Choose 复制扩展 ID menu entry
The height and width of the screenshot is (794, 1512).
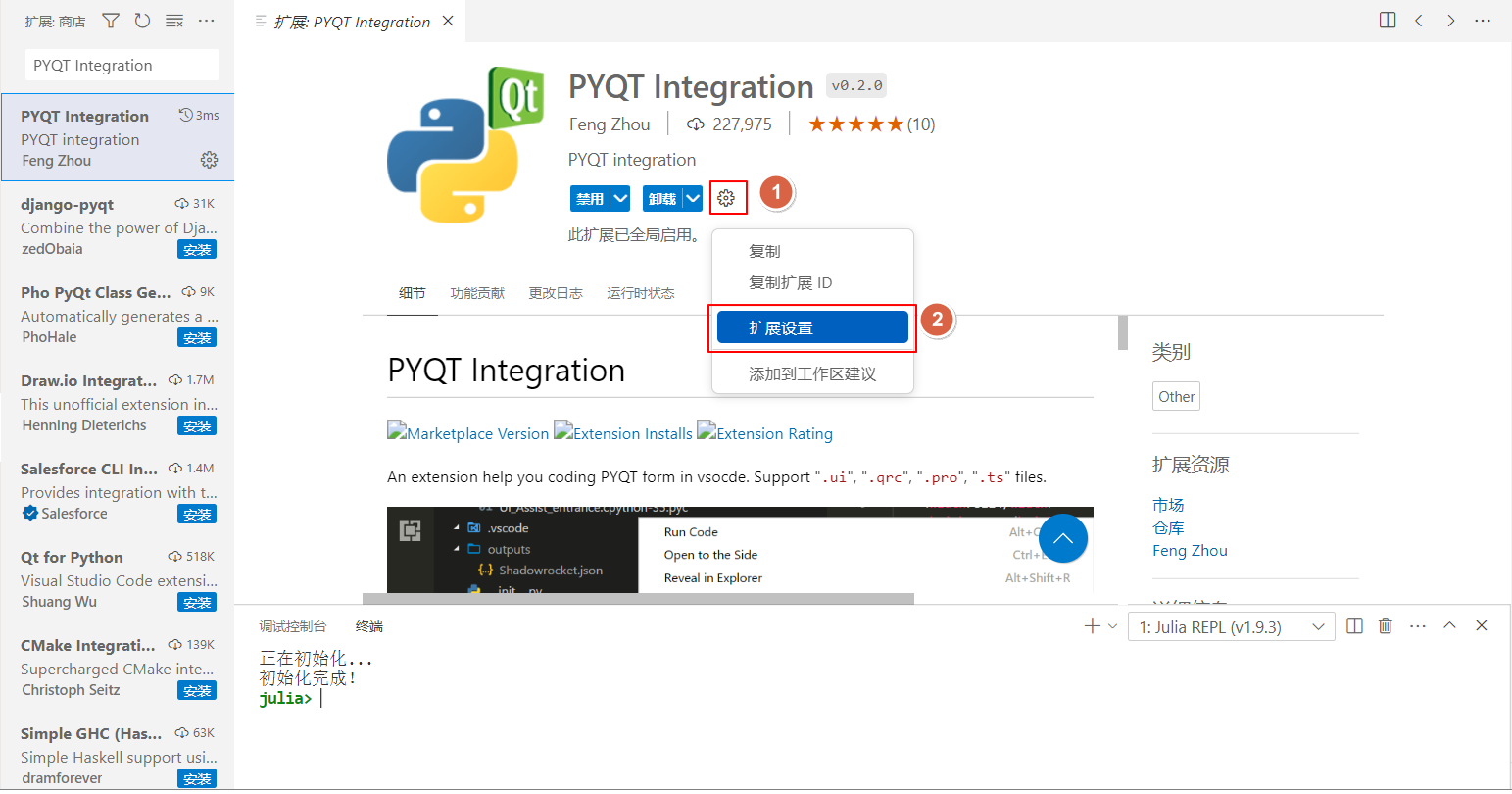click(x=790, y=283)
